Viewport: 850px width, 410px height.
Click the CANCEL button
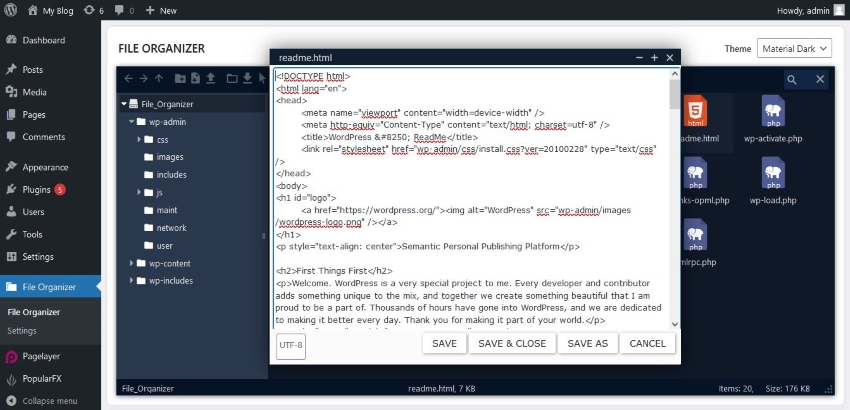tap(647, 343)
